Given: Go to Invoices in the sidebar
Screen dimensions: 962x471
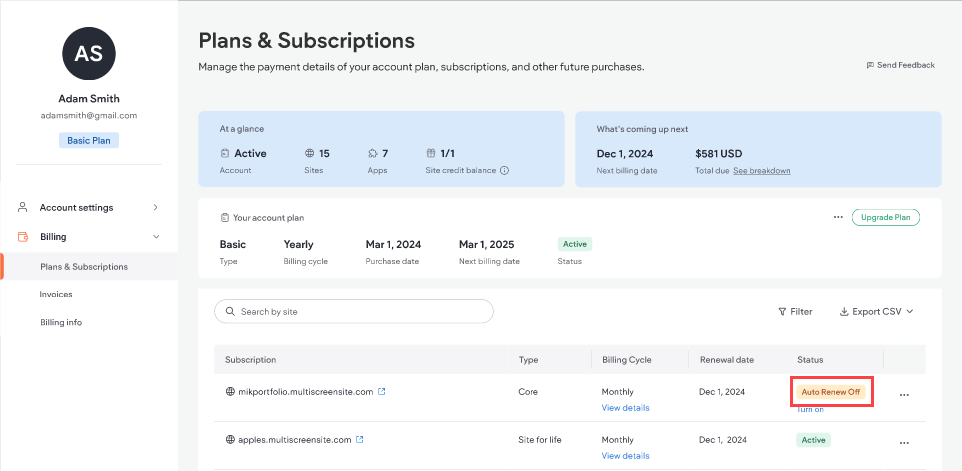Looking at the screenshot, I should point(56,294).
